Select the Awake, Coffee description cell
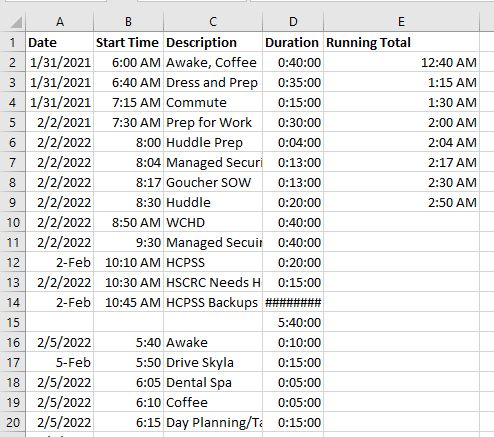 pyautogui.click(x=213, y=62)
